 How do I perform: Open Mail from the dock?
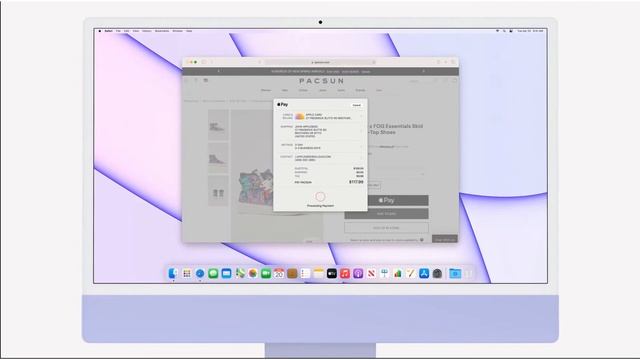click(x=226, y=273)
